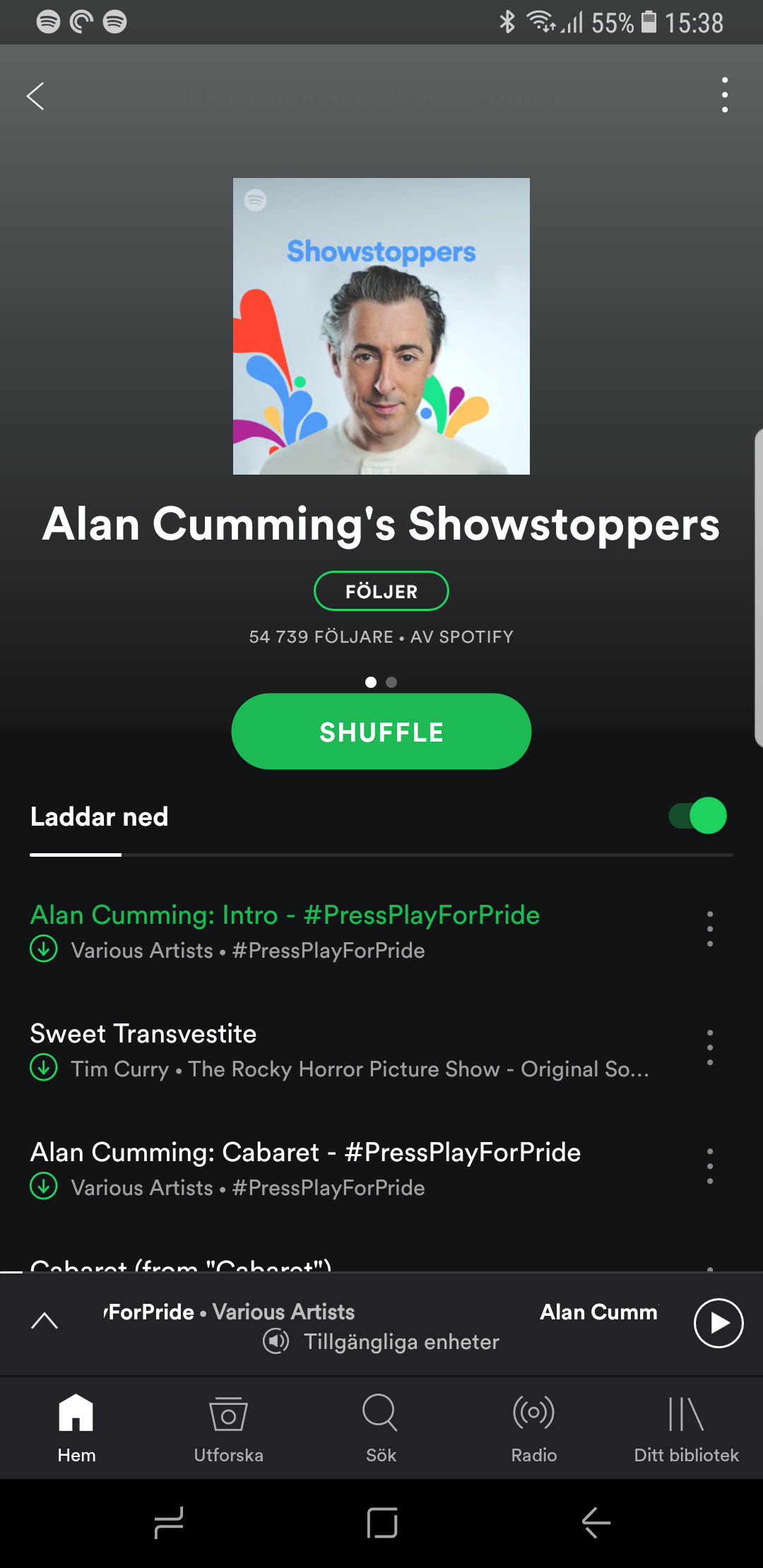The height and width of the screenshot is (1568, 763).
Task: Open Ditt bibliotek library
Action: (687, 1428)
